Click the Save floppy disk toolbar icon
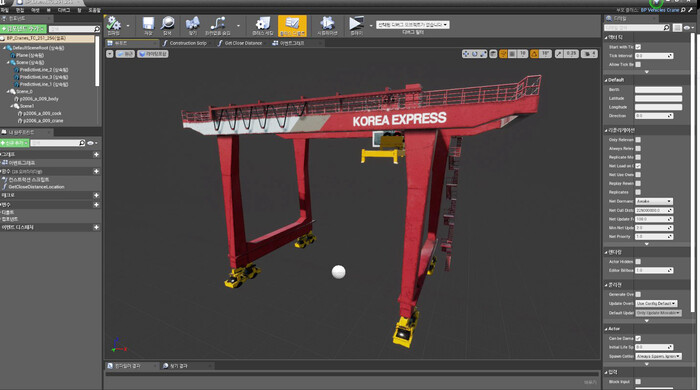Screen dimensions: 700x390 pos(148,24)
